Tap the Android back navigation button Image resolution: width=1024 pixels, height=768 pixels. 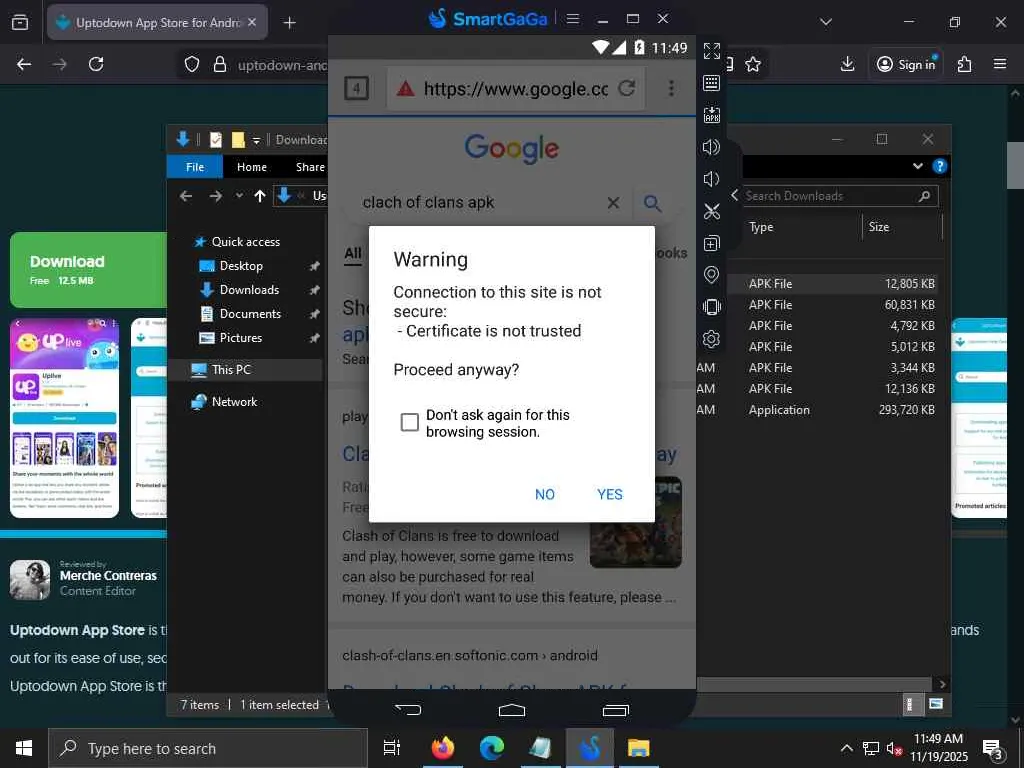click(408, 709)
